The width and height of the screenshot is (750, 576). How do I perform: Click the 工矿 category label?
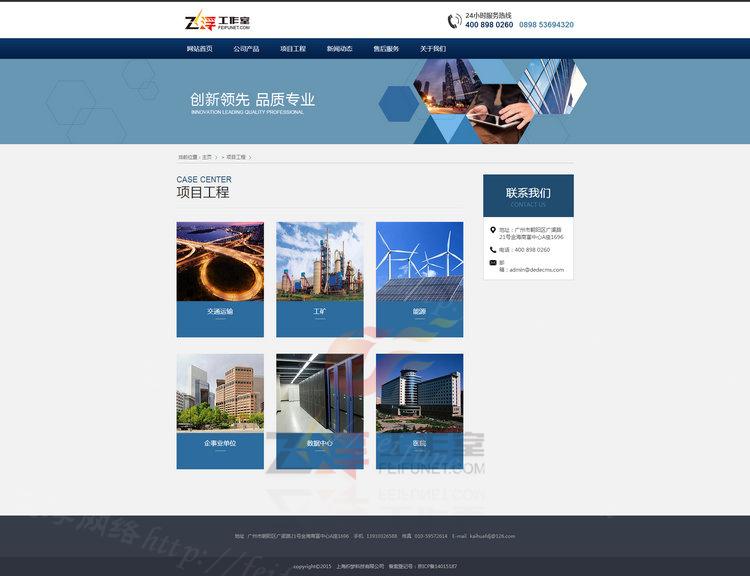point(320,311)
